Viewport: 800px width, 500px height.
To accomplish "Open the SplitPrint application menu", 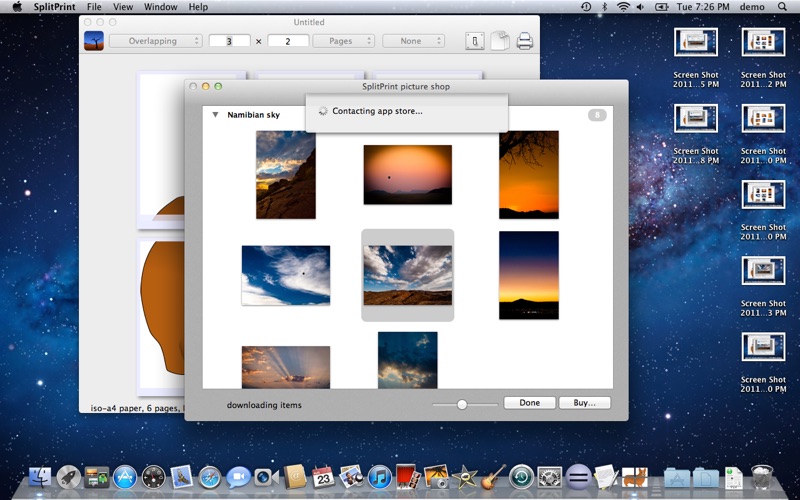I will point(55,7).
